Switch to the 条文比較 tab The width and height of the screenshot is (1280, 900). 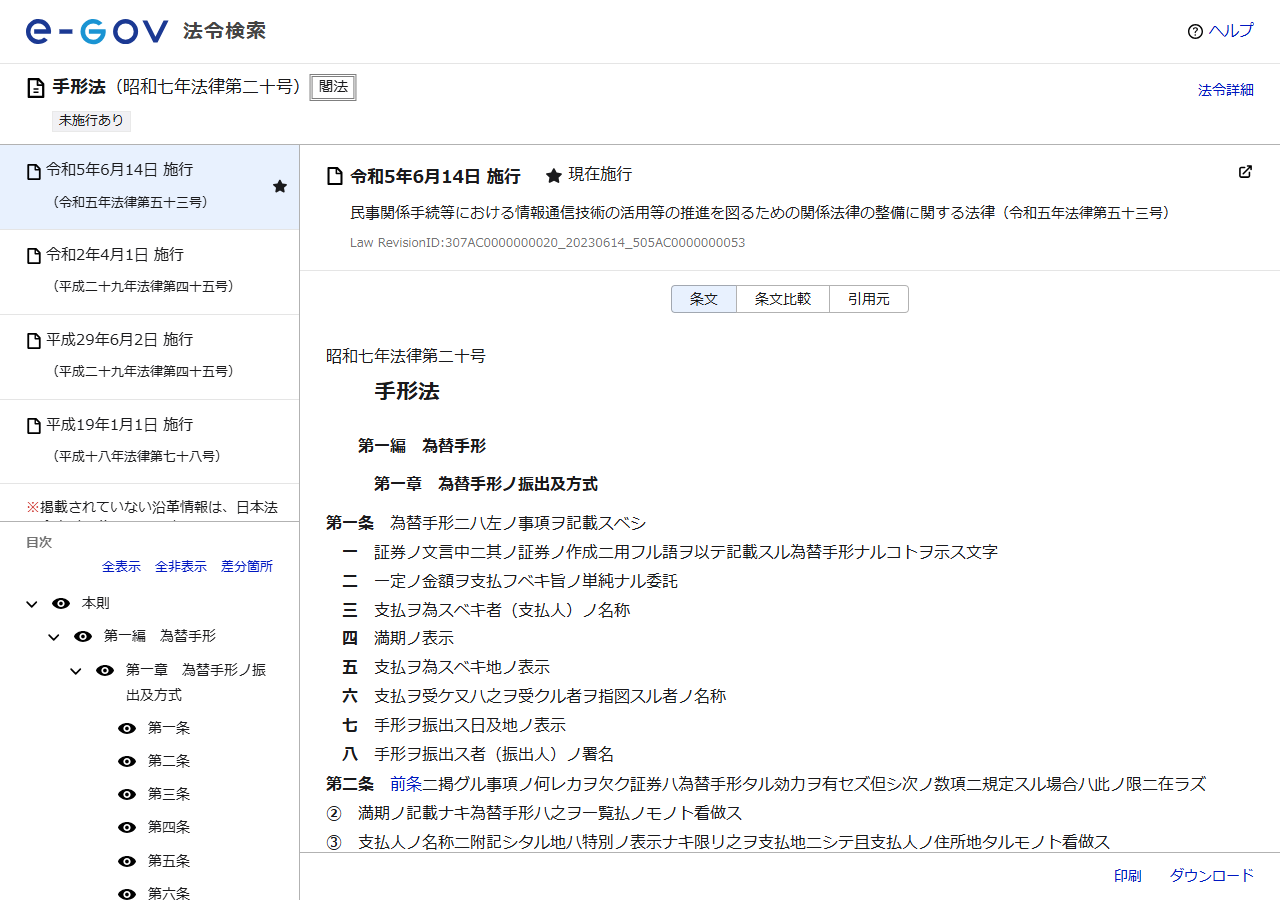tap(783, 299)
